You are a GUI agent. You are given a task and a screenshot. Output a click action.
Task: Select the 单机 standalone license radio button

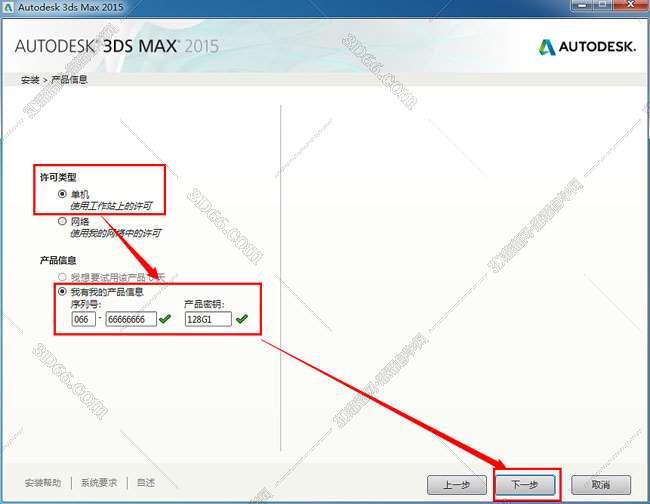(62, 194)
